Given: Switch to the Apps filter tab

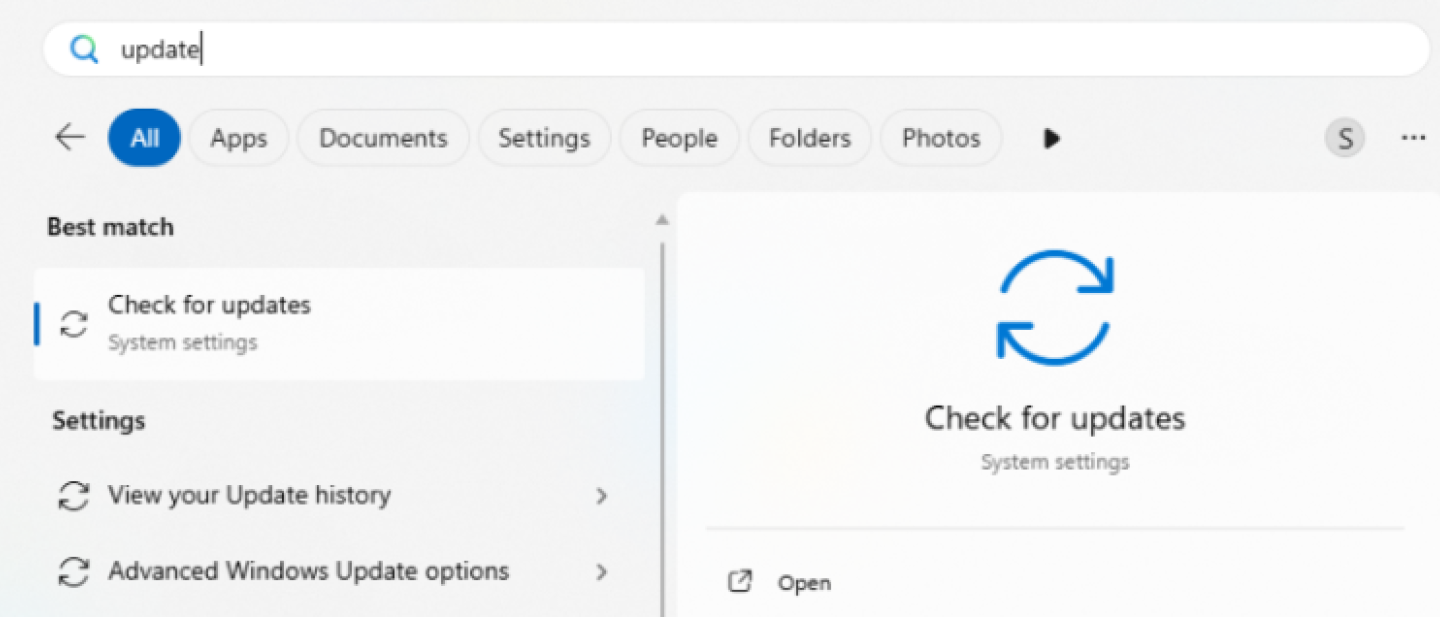Looking at the screenshot, I should tap(238, 138).
